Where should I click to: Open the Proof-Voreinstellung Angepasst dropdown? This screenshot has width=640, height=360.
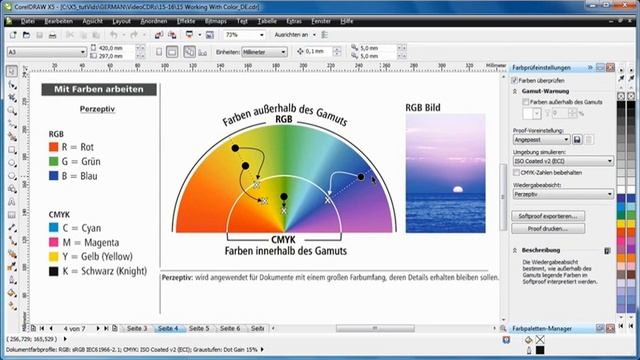566,140
